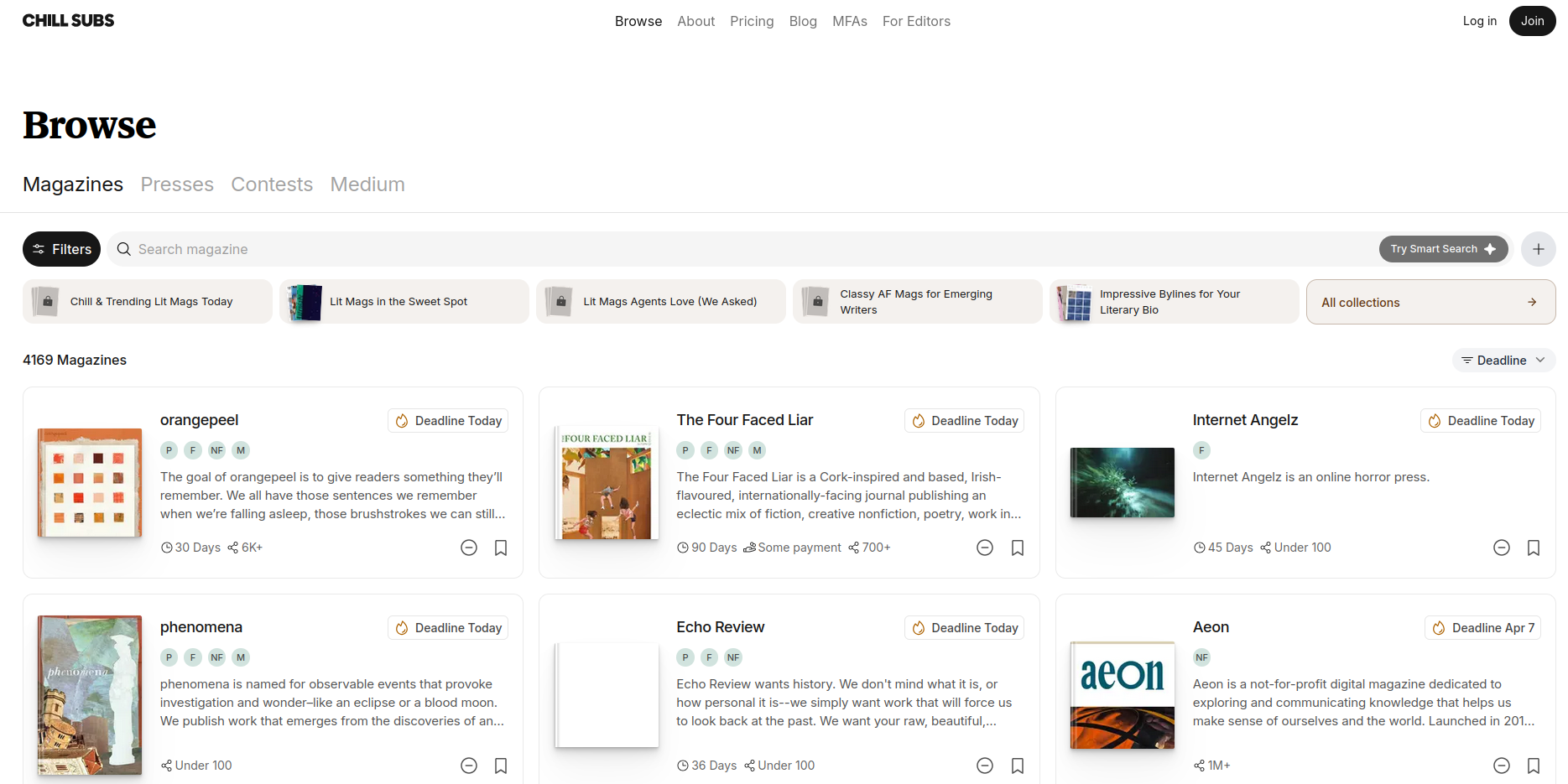Open Blog in top navigation
Image resolution: width=1568 pixels, height=784 pixels.
pos(803,21)
